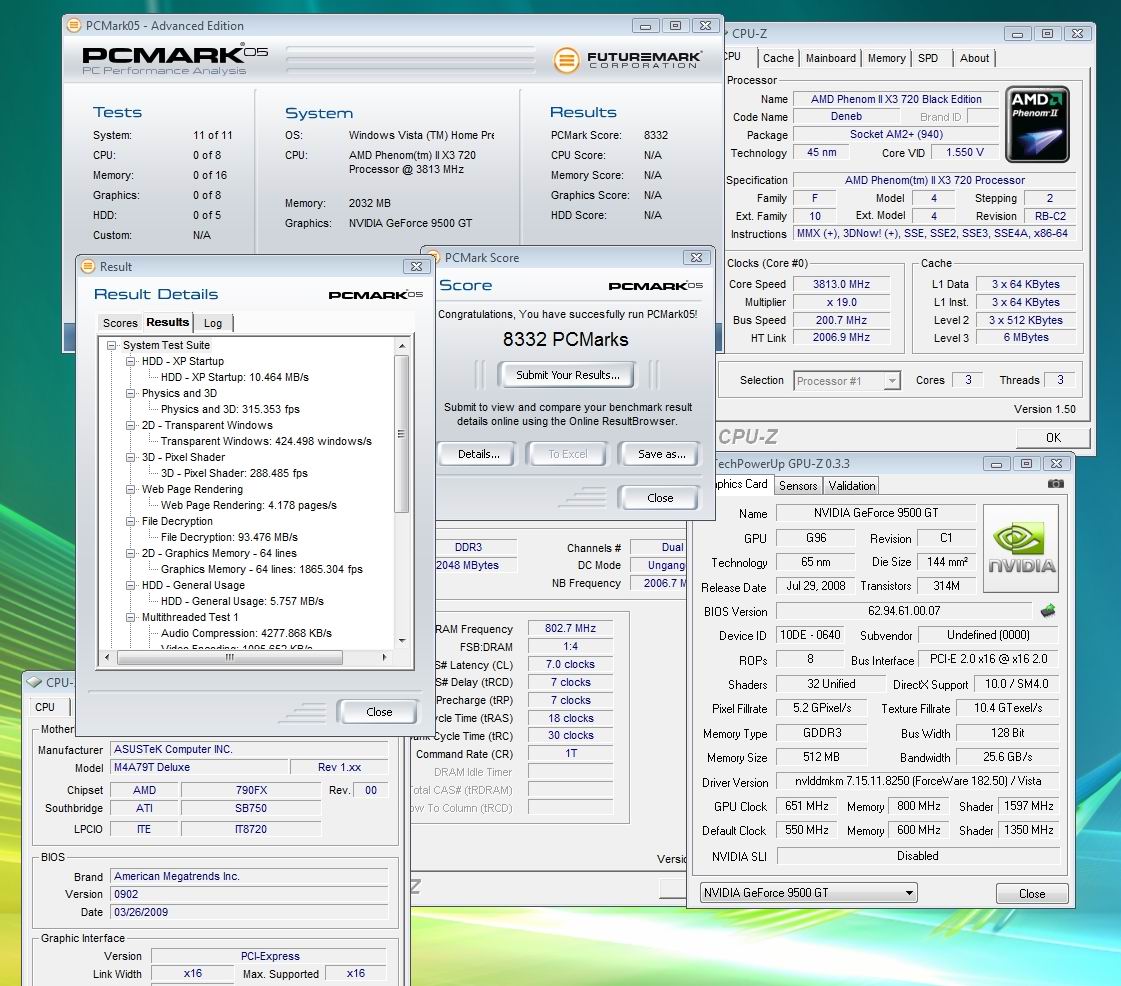This screenshot has height=986, width=1121.
Task: Click the PCMark05 title bar application icon
Action: (x=74, y=26)
